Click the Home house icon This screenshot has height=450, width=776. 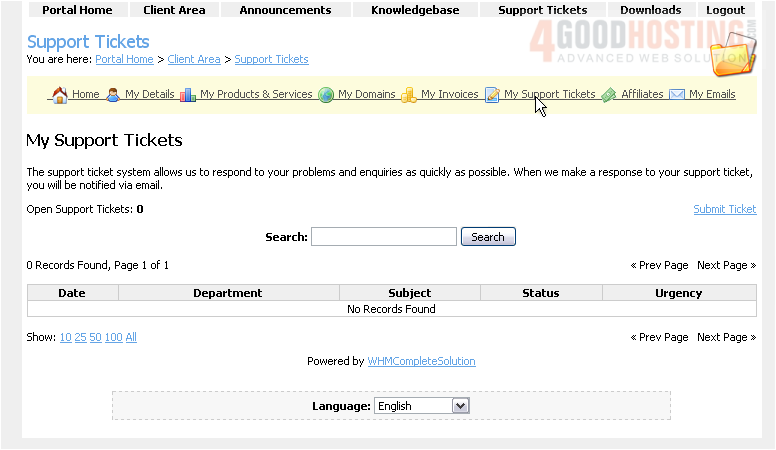coord(59,95)
